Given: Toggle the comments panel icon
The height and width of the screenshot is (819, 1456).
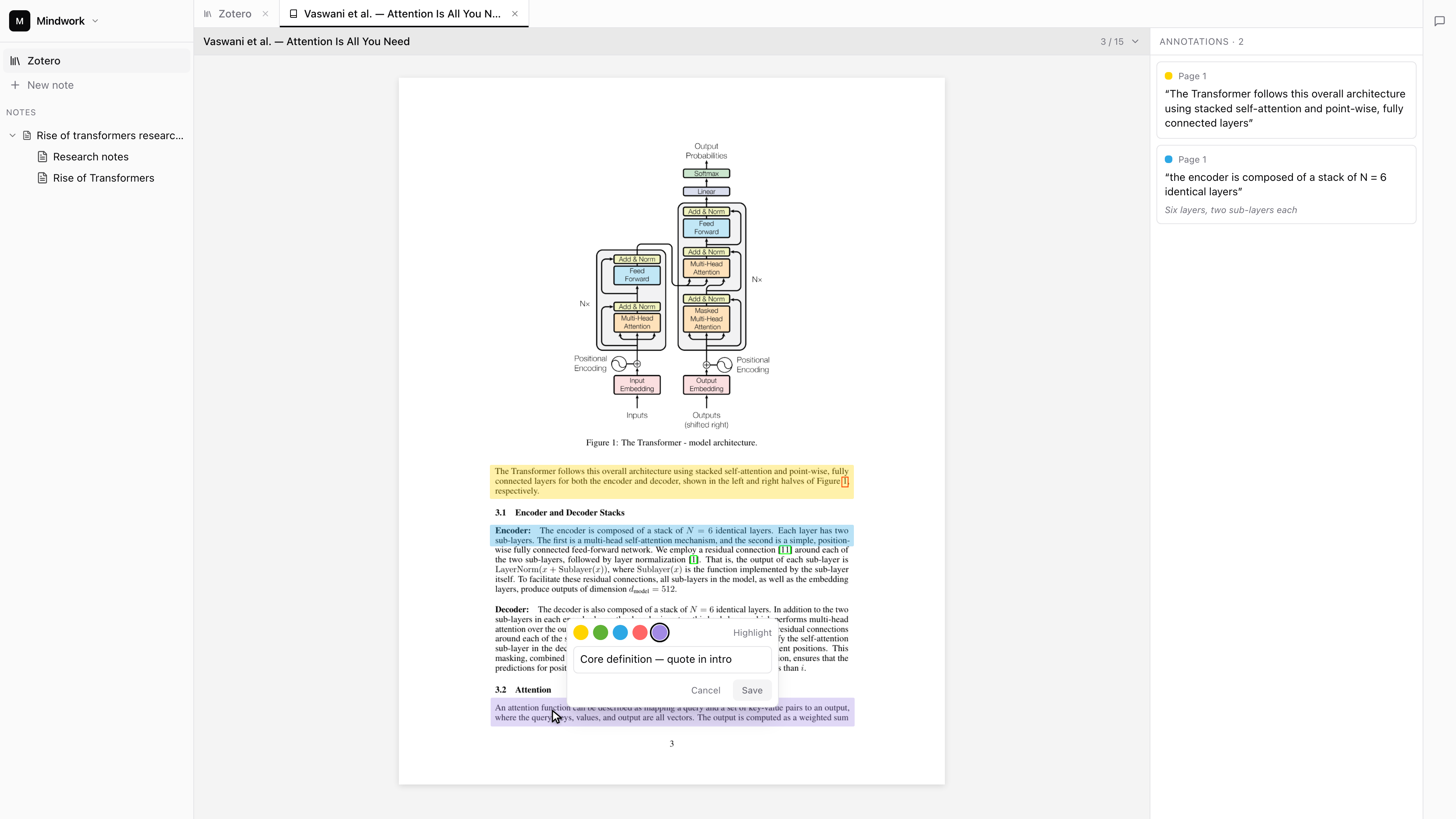Looking at the screenshot, I should (1440, 21).
